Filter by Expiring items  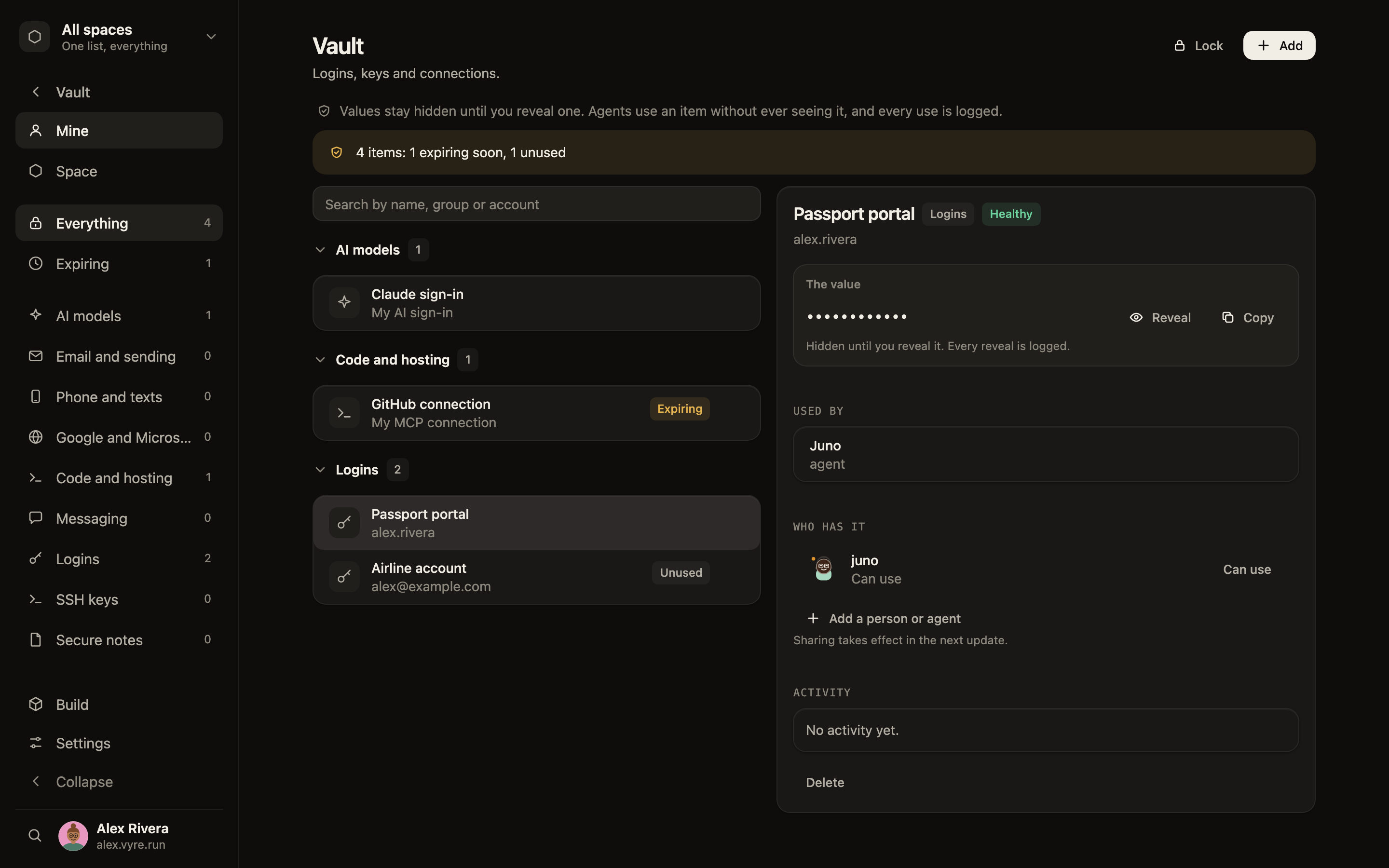point(119,263)
